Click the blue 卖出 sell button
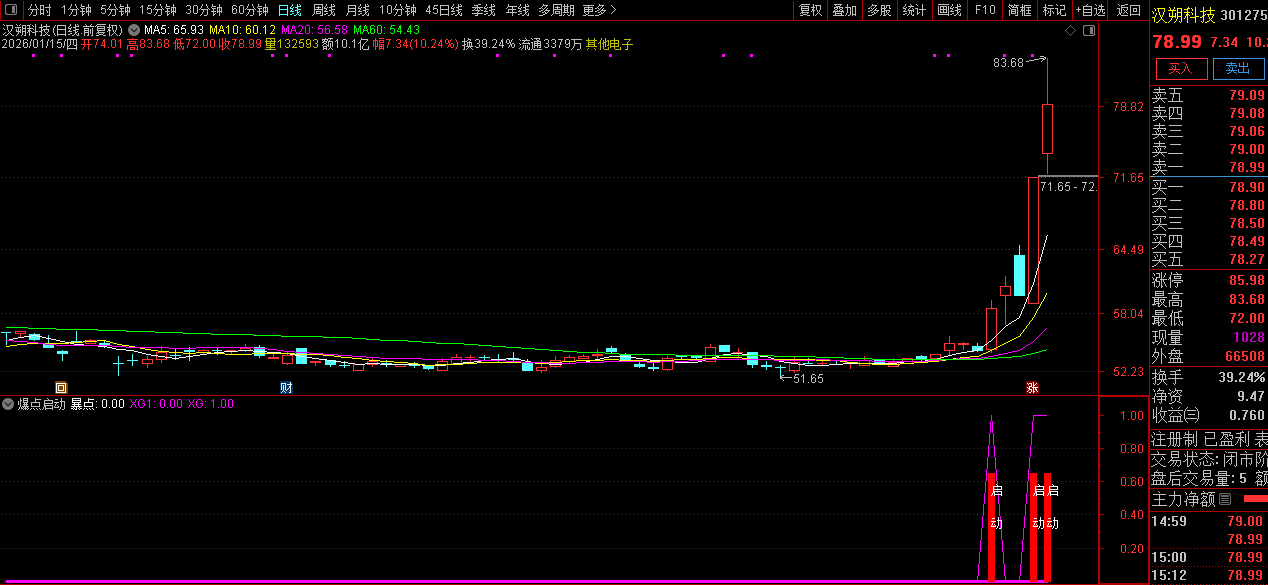 tap(1238, 68)
